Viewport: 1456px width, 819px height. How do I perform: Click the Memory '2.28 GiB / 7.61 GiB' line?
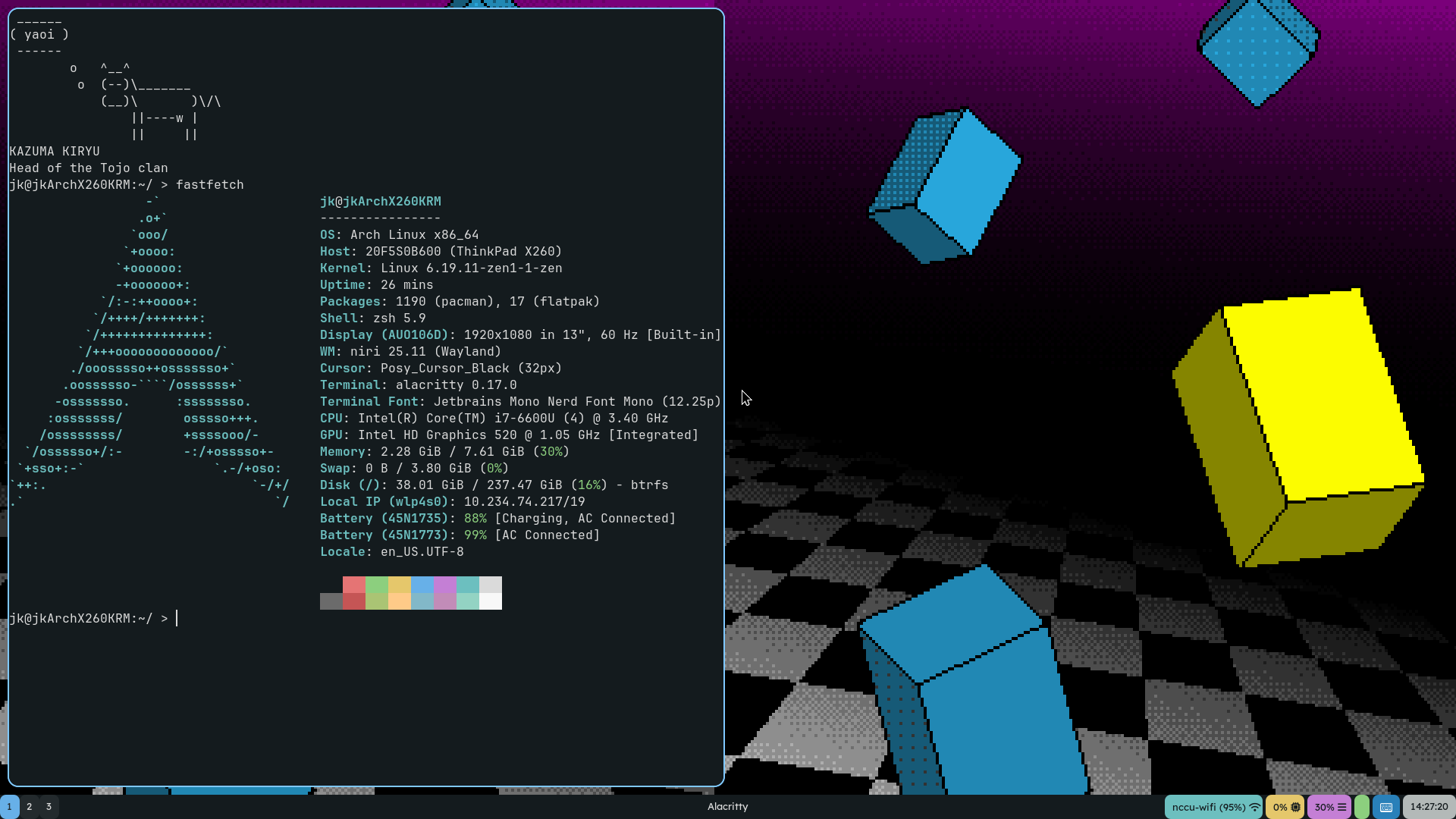445,452
